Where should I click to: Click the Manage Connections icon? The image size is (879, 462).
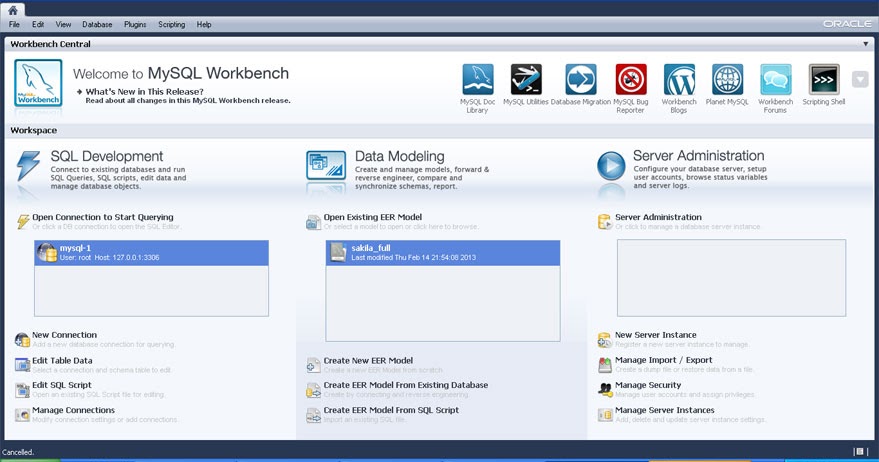tap(22, 415)
